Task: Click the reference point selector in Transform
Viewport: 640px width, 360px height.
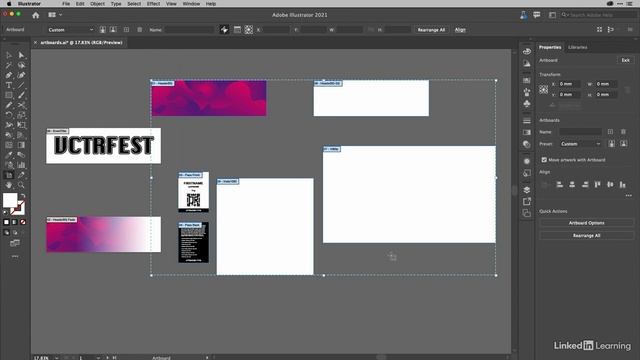Action: tap(544, 89)
